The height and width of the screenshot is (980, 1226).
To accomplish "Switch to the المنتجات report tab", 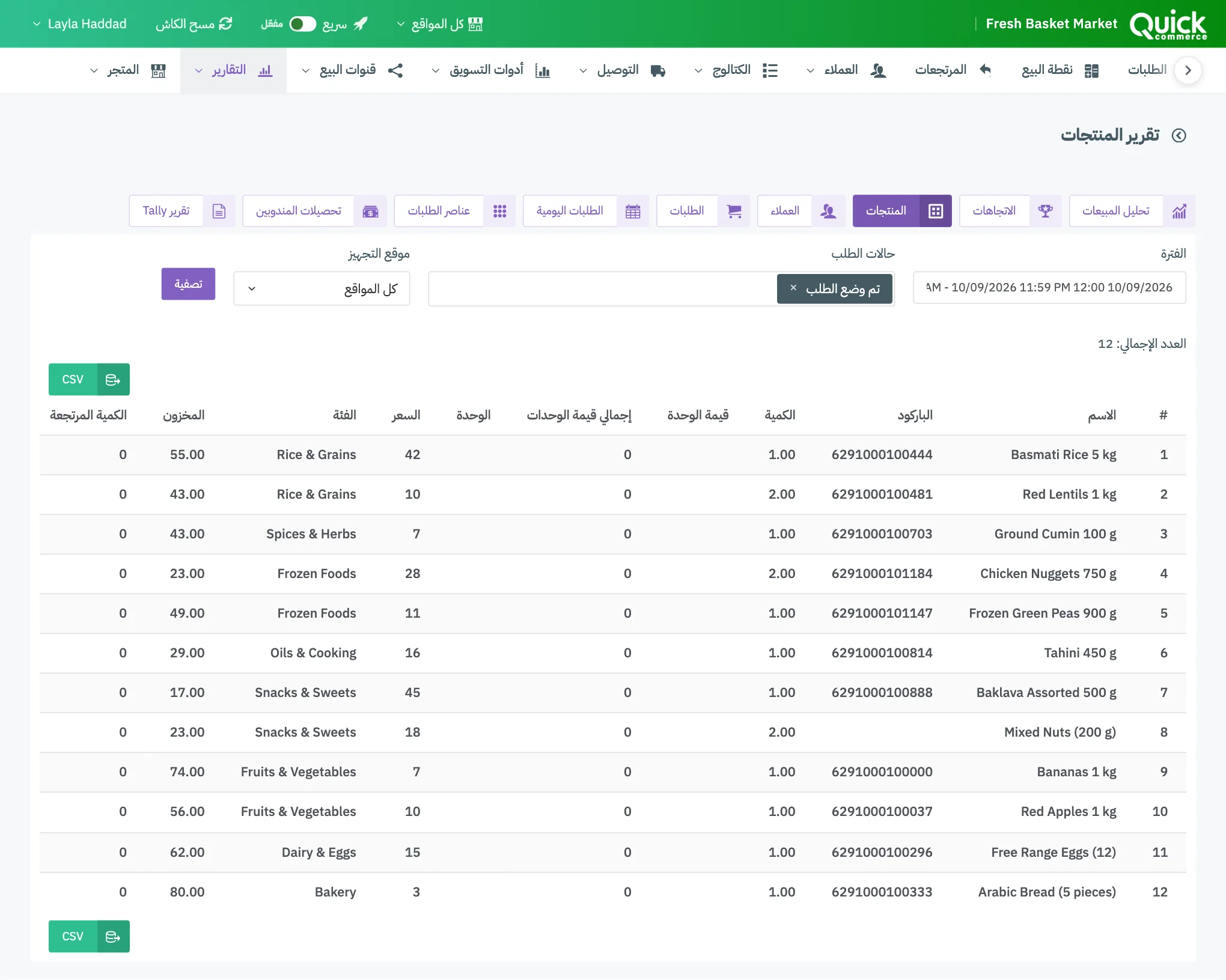I will pos(901,211).
